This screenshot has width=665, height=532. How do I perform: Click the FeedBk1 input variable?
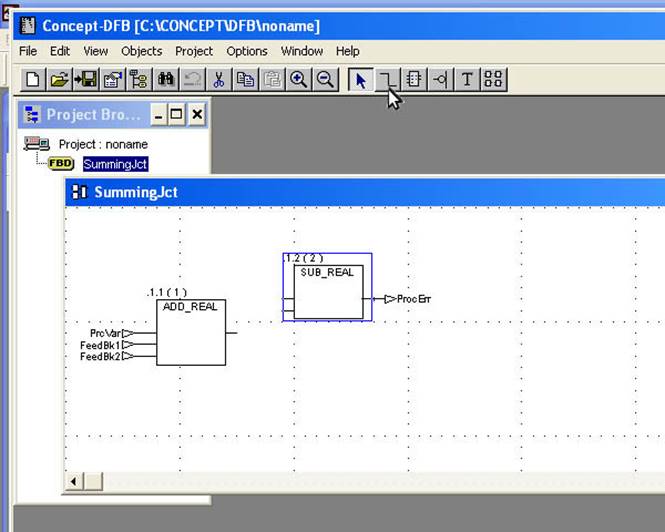(107, 345)
